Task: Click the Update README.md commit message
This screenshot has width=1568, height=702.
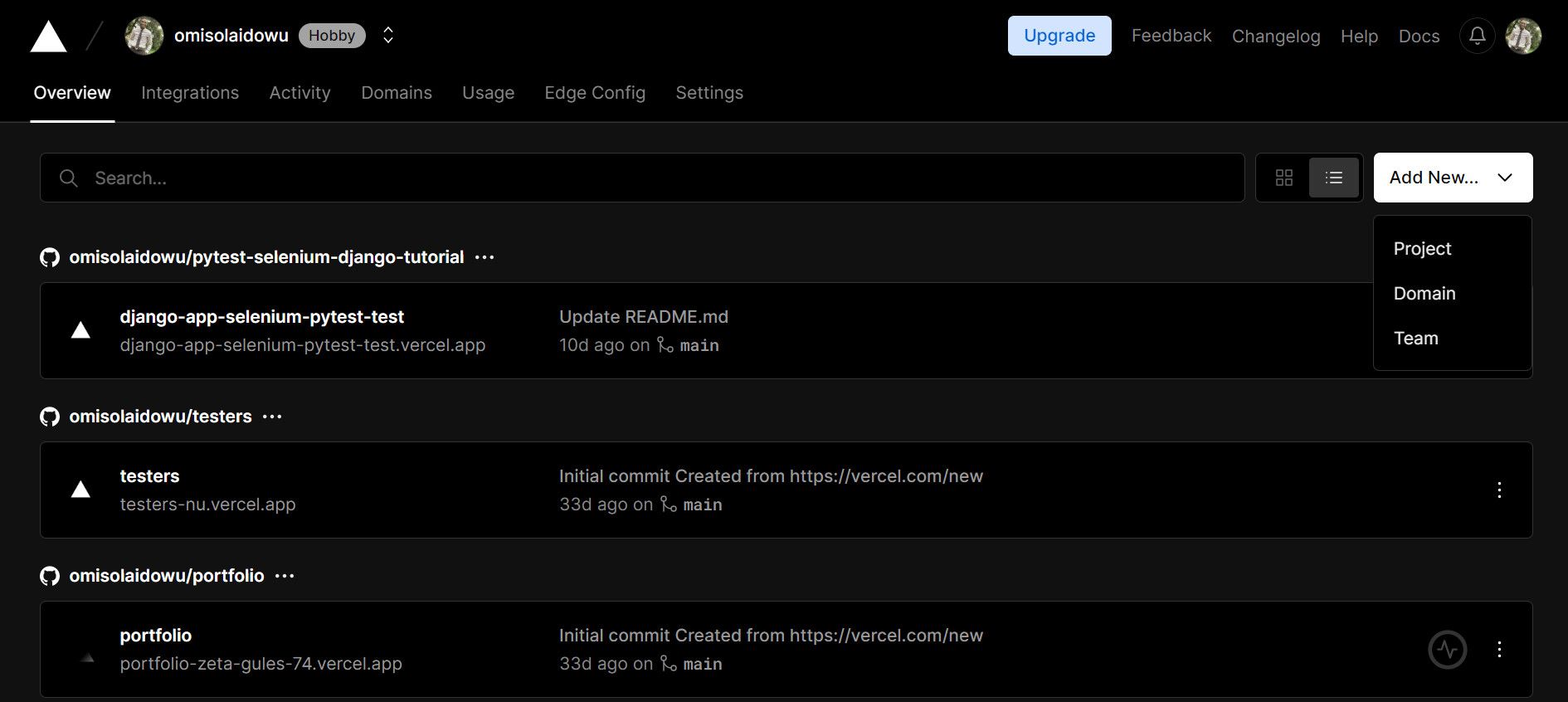Action: point(644,317)
